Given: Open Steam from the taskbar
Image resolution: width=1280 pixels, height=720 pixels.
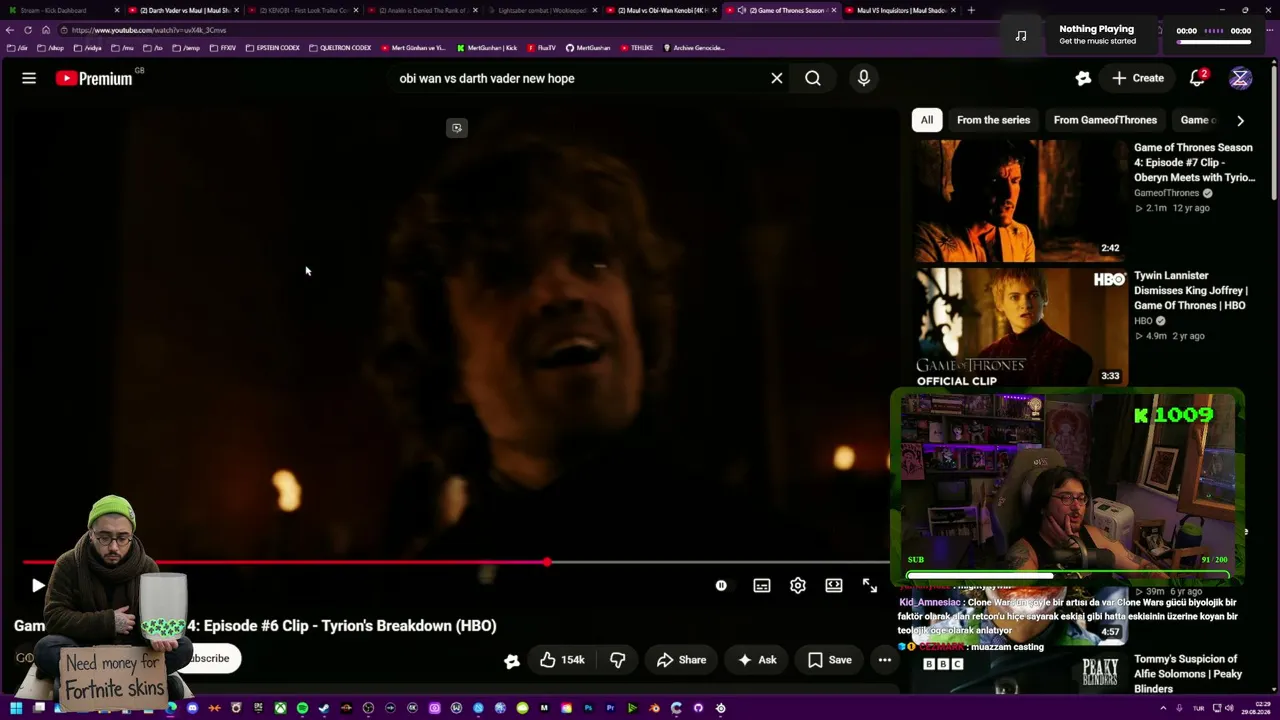Looking at the screenshot, I should click(324, 708).
